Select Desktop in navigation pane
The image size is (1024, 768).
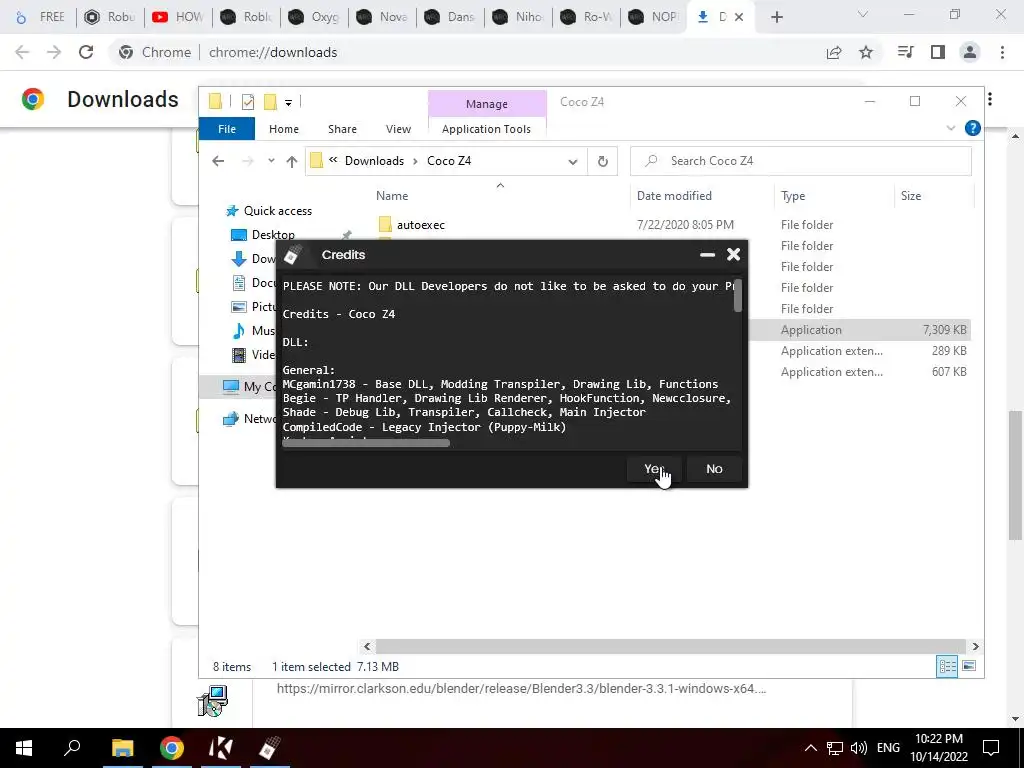point(273,234)
